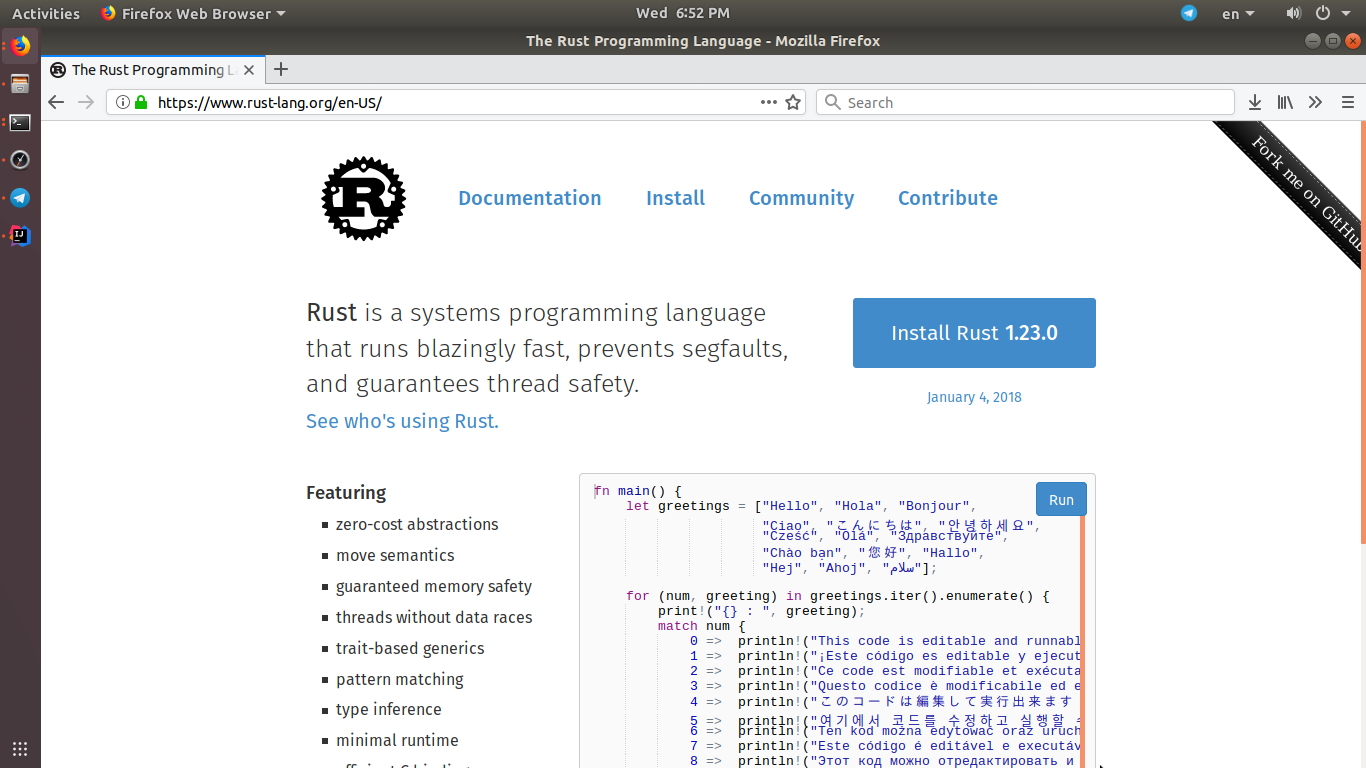Open the Firefox hamburger menu

pos(1347,102)
